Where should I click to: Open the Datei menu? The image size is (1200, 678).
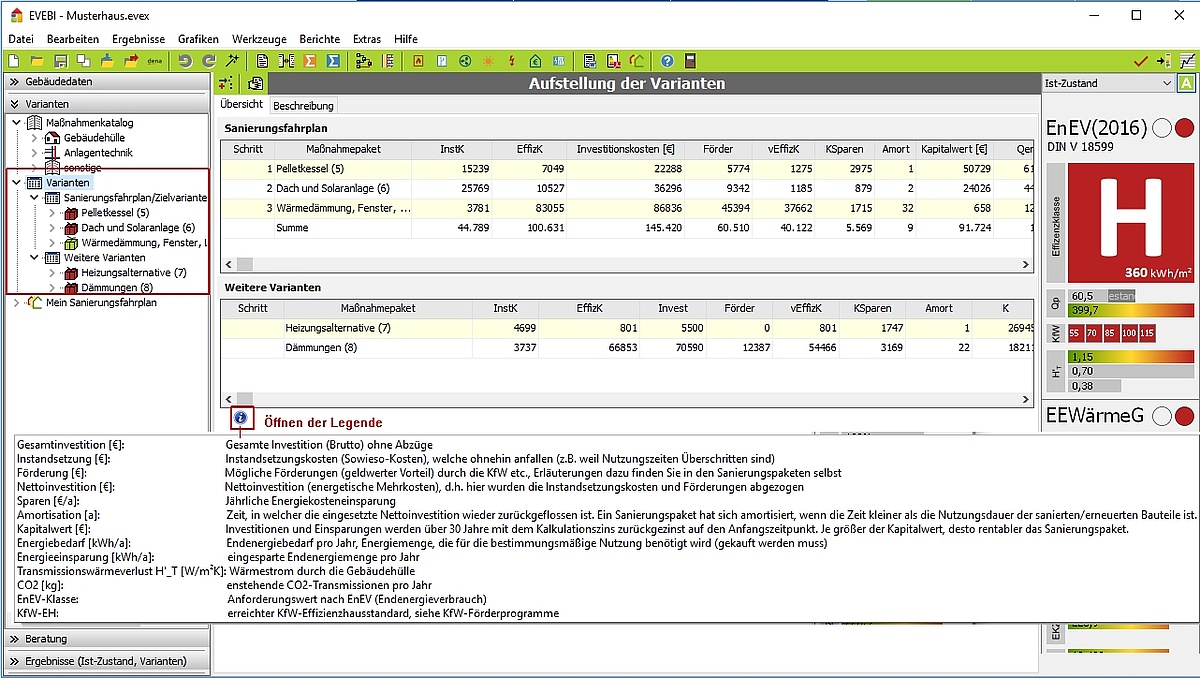click(x=21, y=39)
